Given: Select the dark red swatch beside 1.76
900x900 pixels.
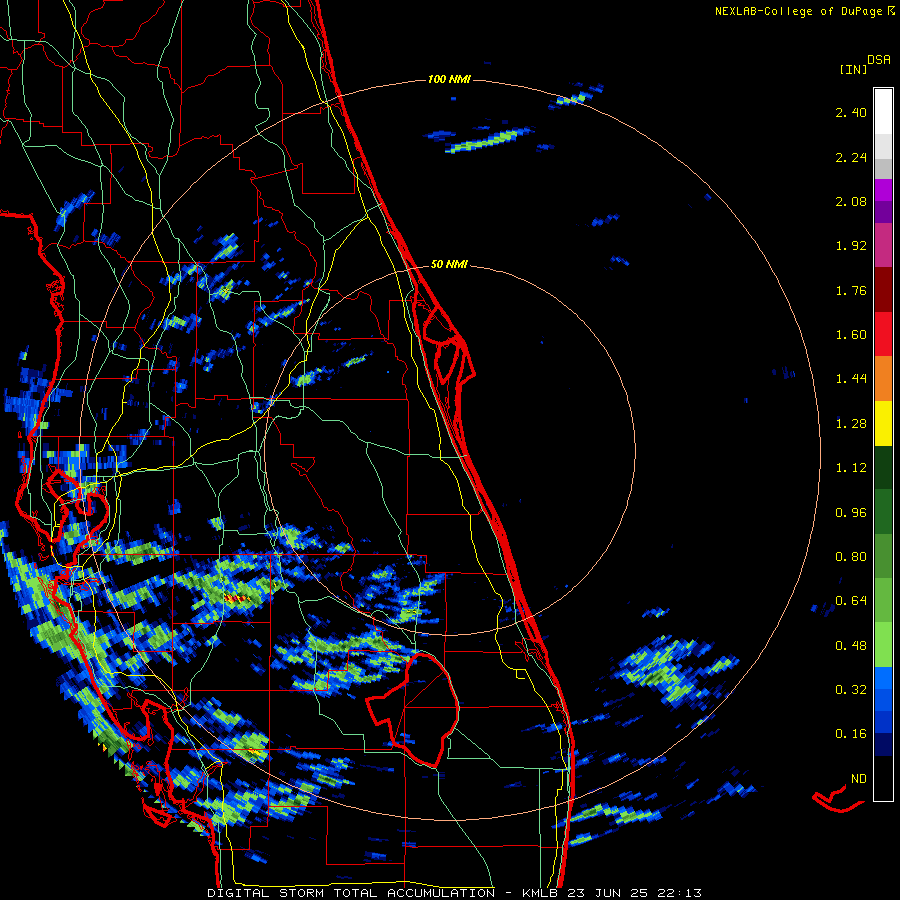Looking at the screenshot, I should [883, 290].
